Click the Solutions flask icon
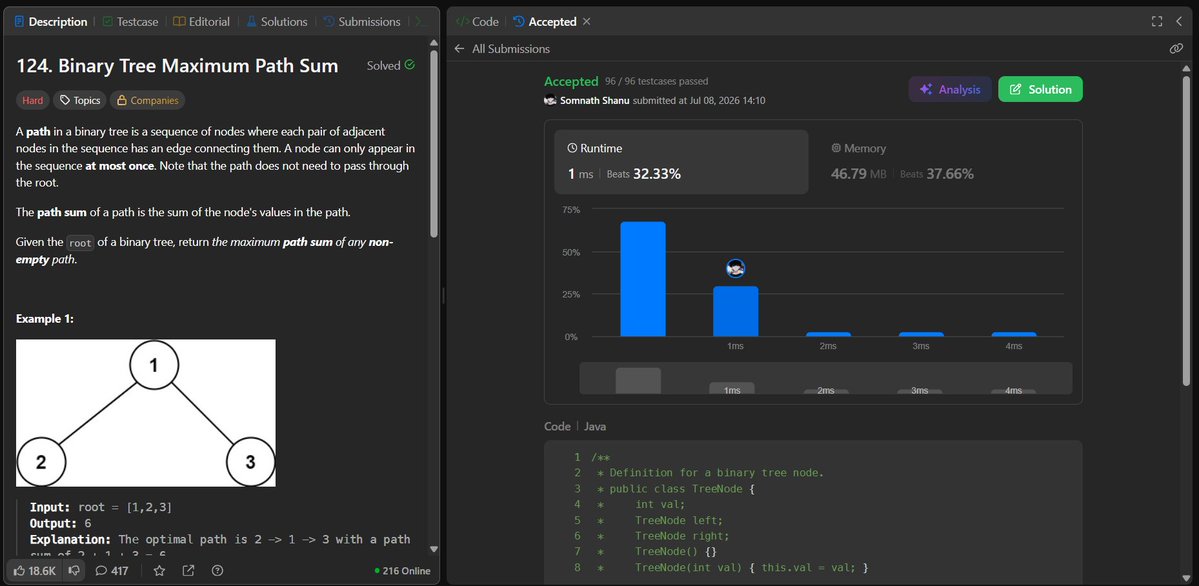 pos(251,21)
